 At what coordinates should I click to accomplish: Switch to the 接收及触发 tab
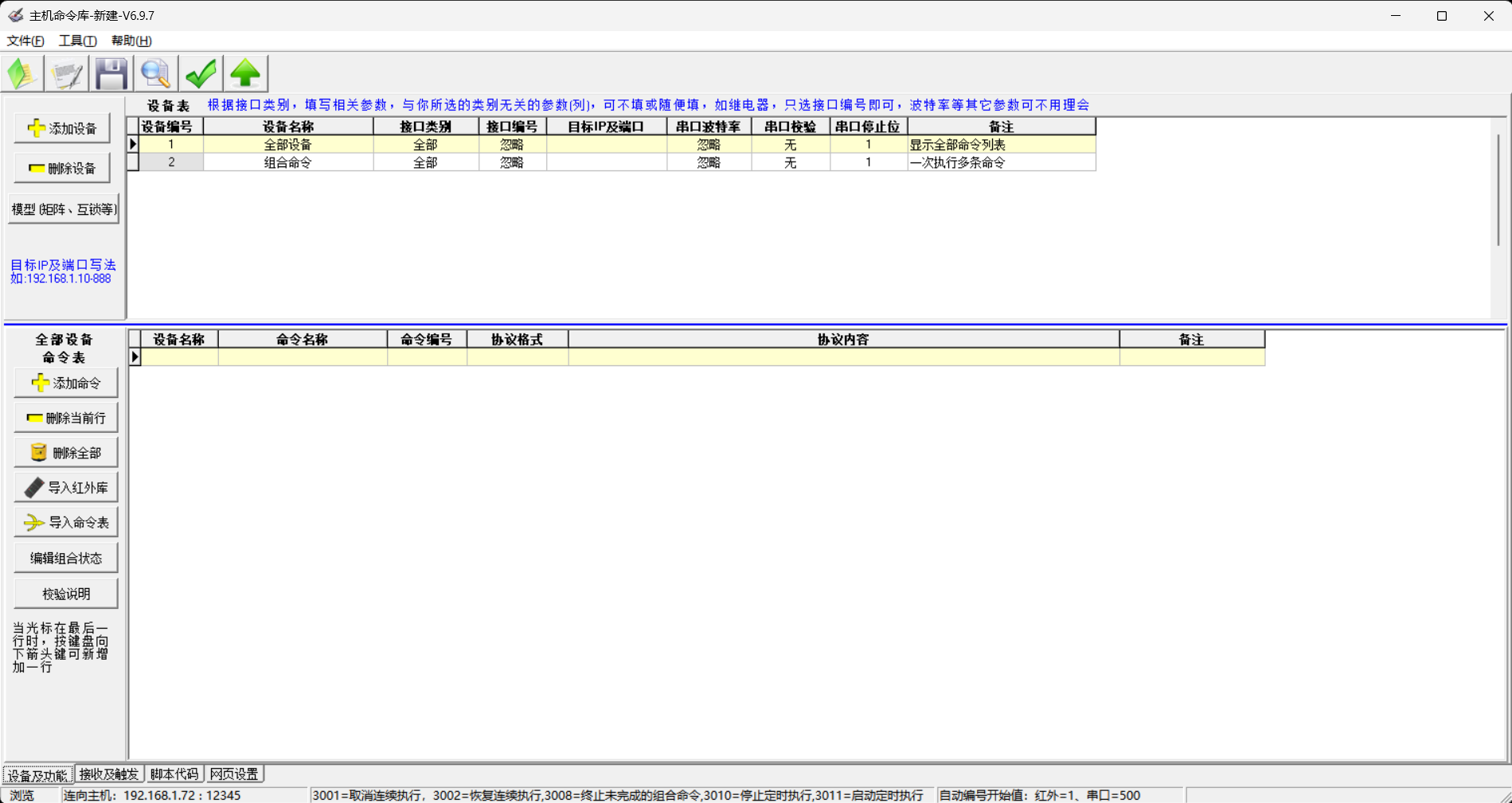[109, 774]
